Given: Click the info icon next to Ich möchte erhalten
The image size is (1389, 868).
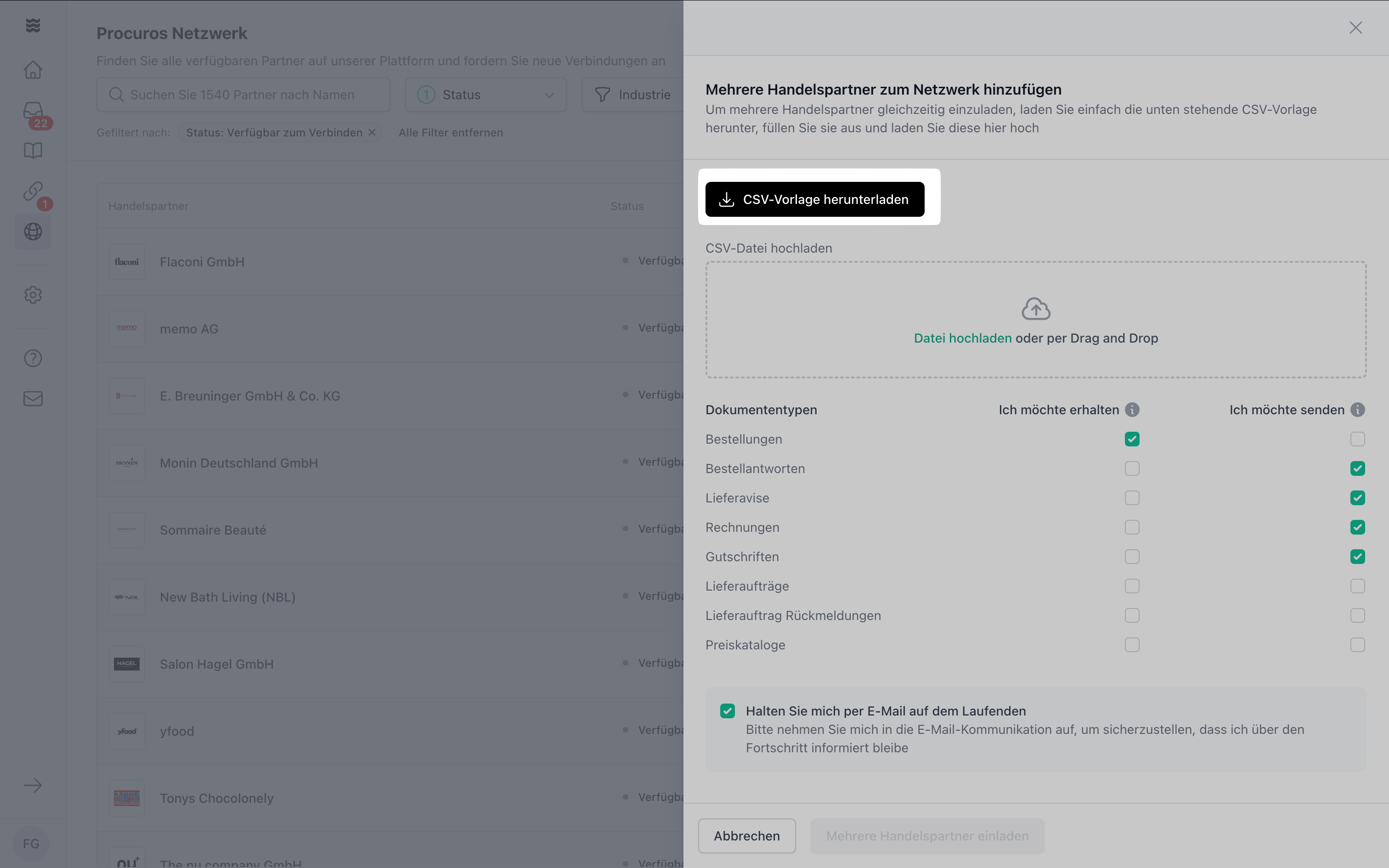Looking at the screenshot, I should click(x=1132, y=410).
